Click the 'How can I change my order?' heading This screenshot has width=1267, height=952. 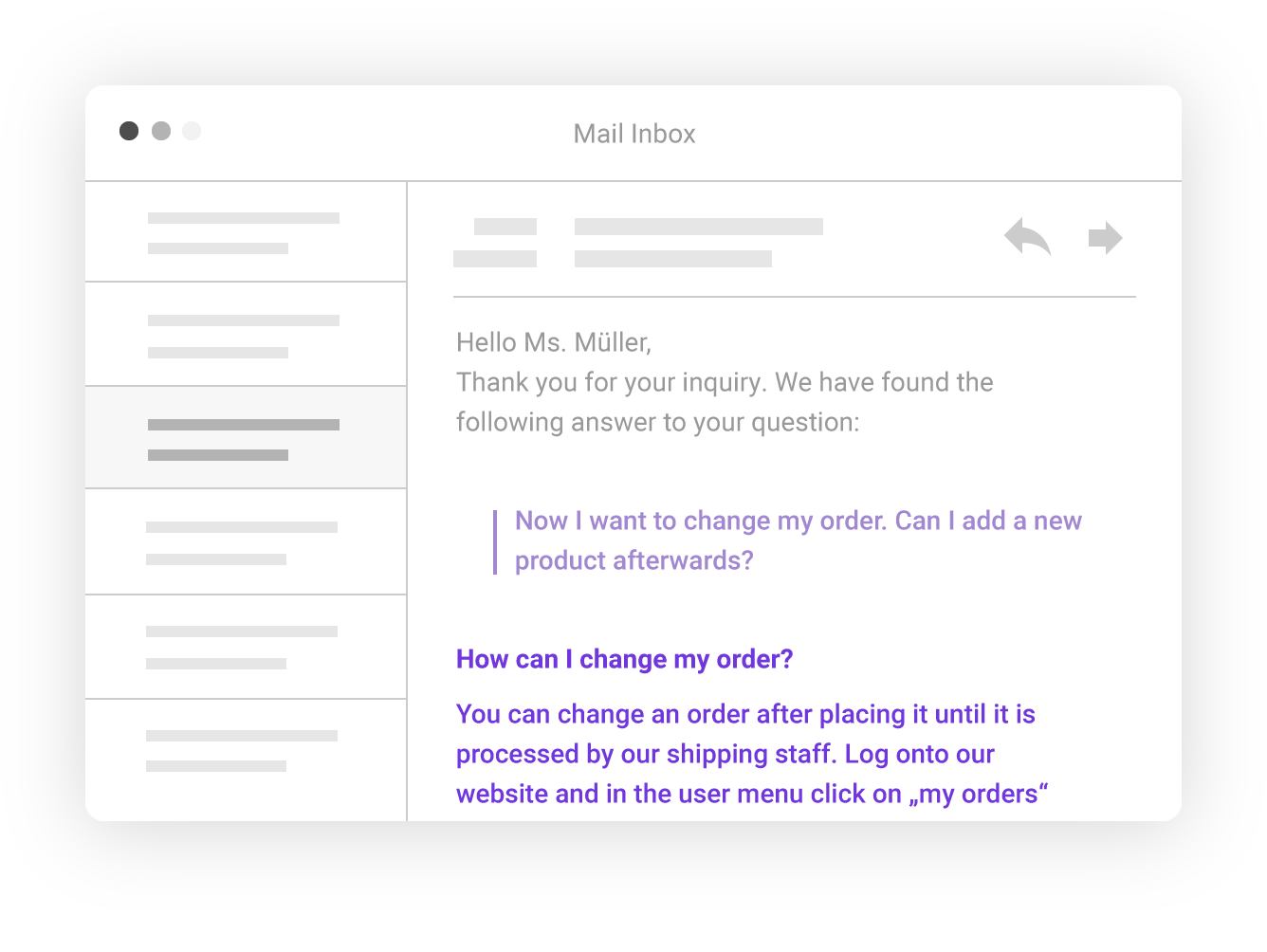[624, 659]
